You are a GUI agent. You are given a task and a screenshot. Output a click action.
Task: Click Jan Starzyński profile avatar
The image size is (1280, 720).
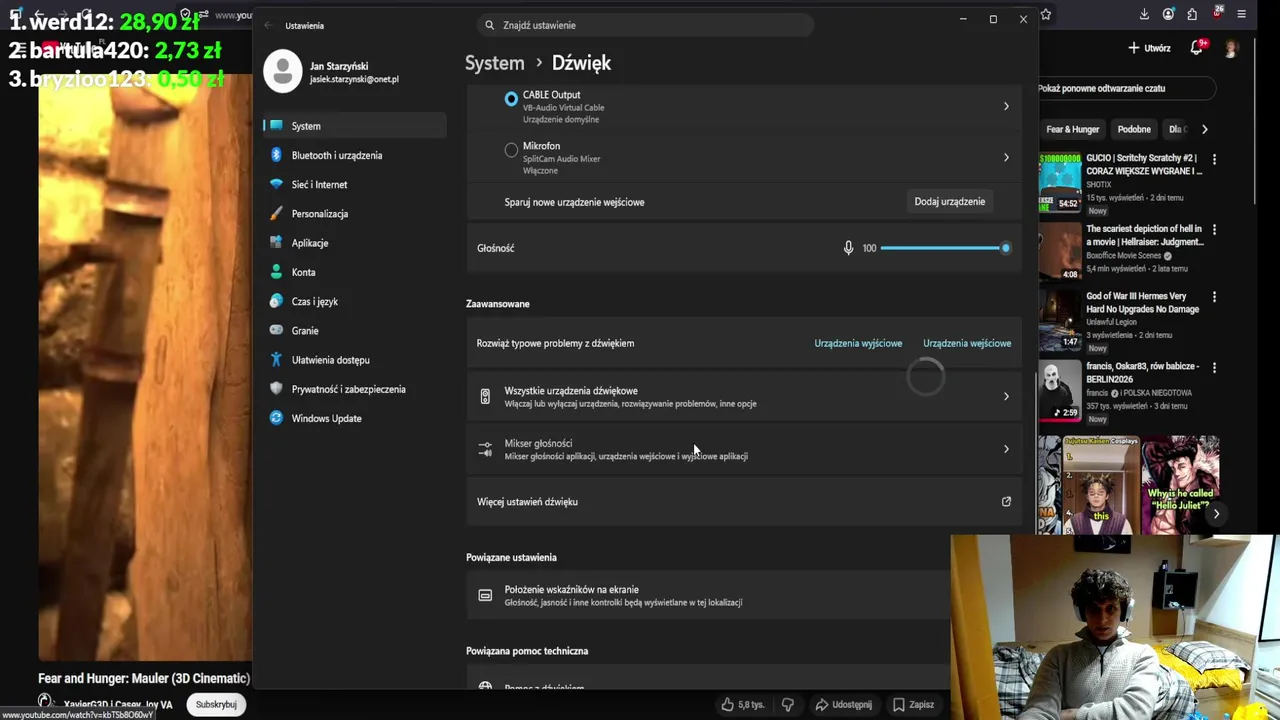[282, 72]
